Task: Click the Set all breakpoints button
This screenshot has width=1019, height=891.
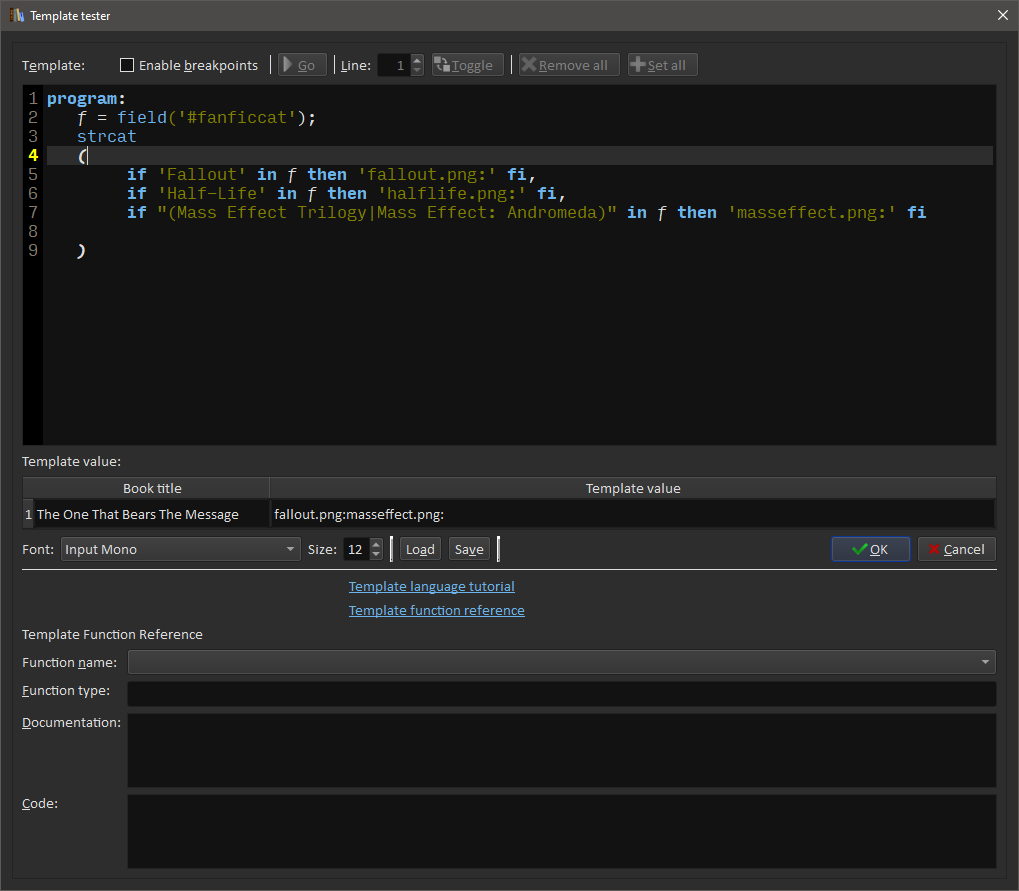Action: point(662,65)
